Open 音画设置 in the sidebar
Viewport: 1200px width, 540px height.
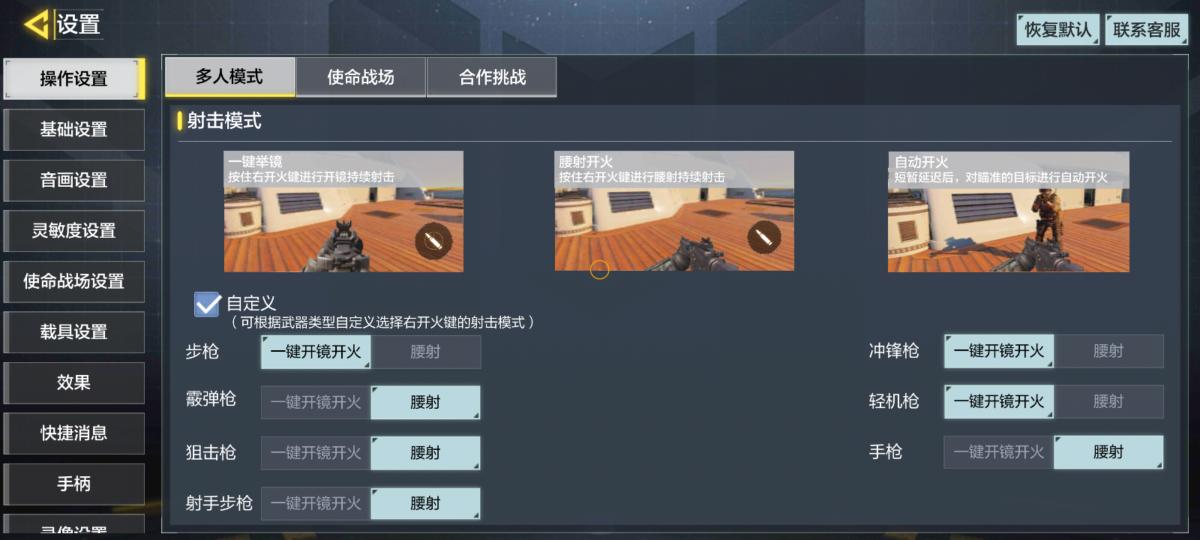[x=74, y=180]
